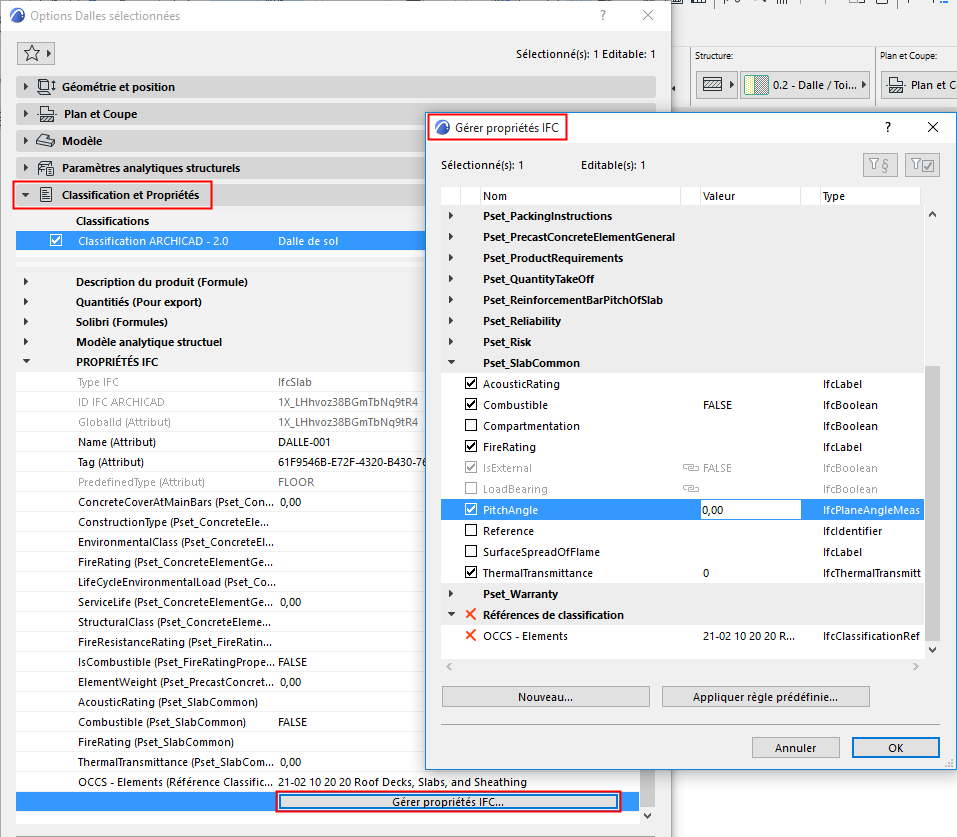
Task: Click the Plan et Coupe panel icon
Action: (47, 114)
